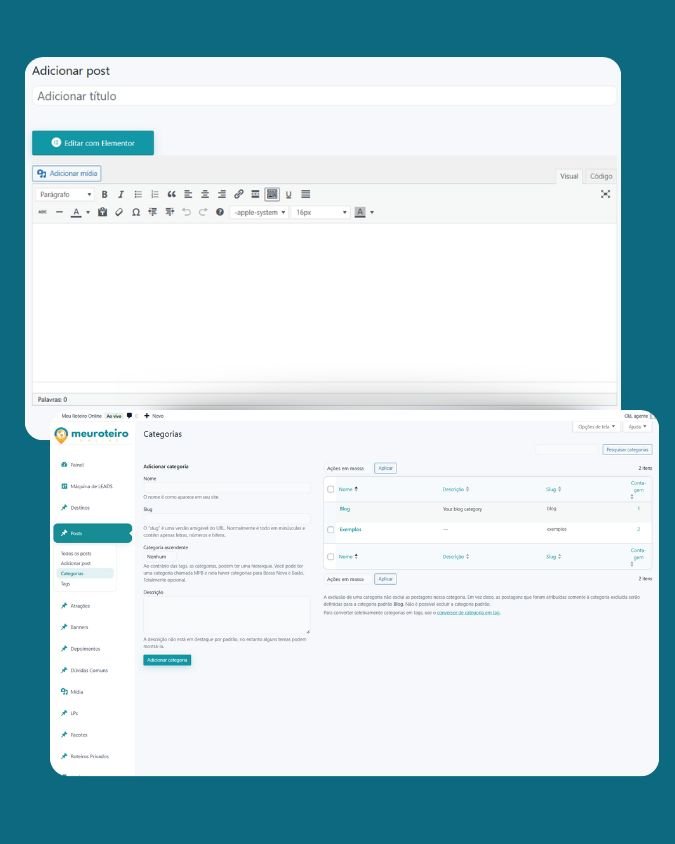Click the Adicionar título input field
675x844 pixels.
[x=324, y=96]
